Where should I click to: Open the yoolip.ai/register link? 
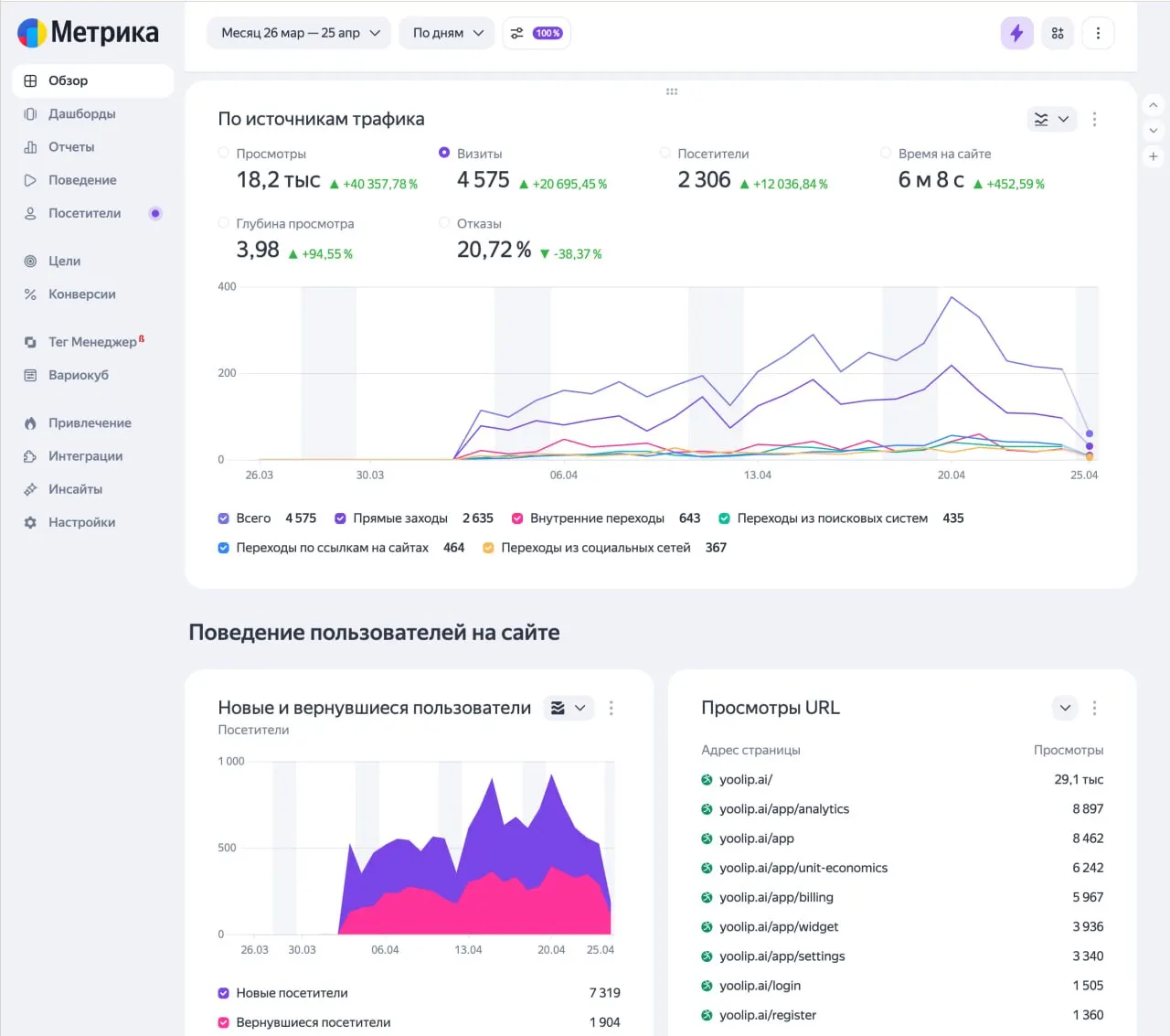click(768, 1015)
